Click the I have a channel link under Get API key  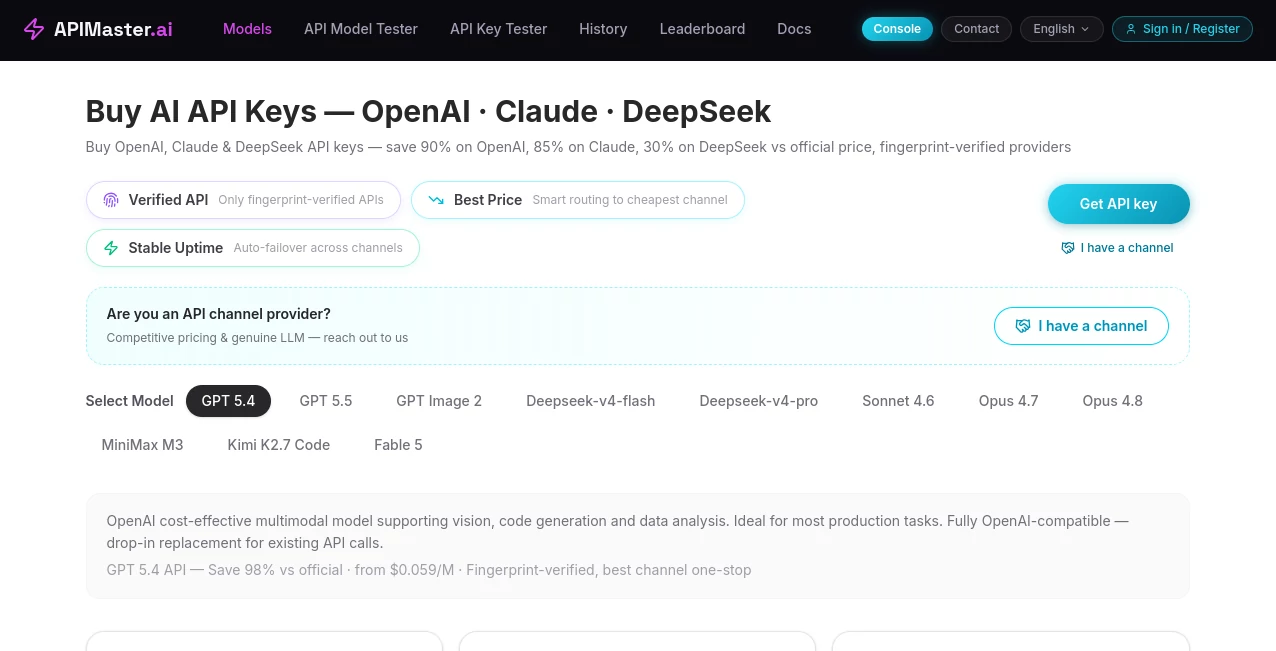pos(1117,248)
